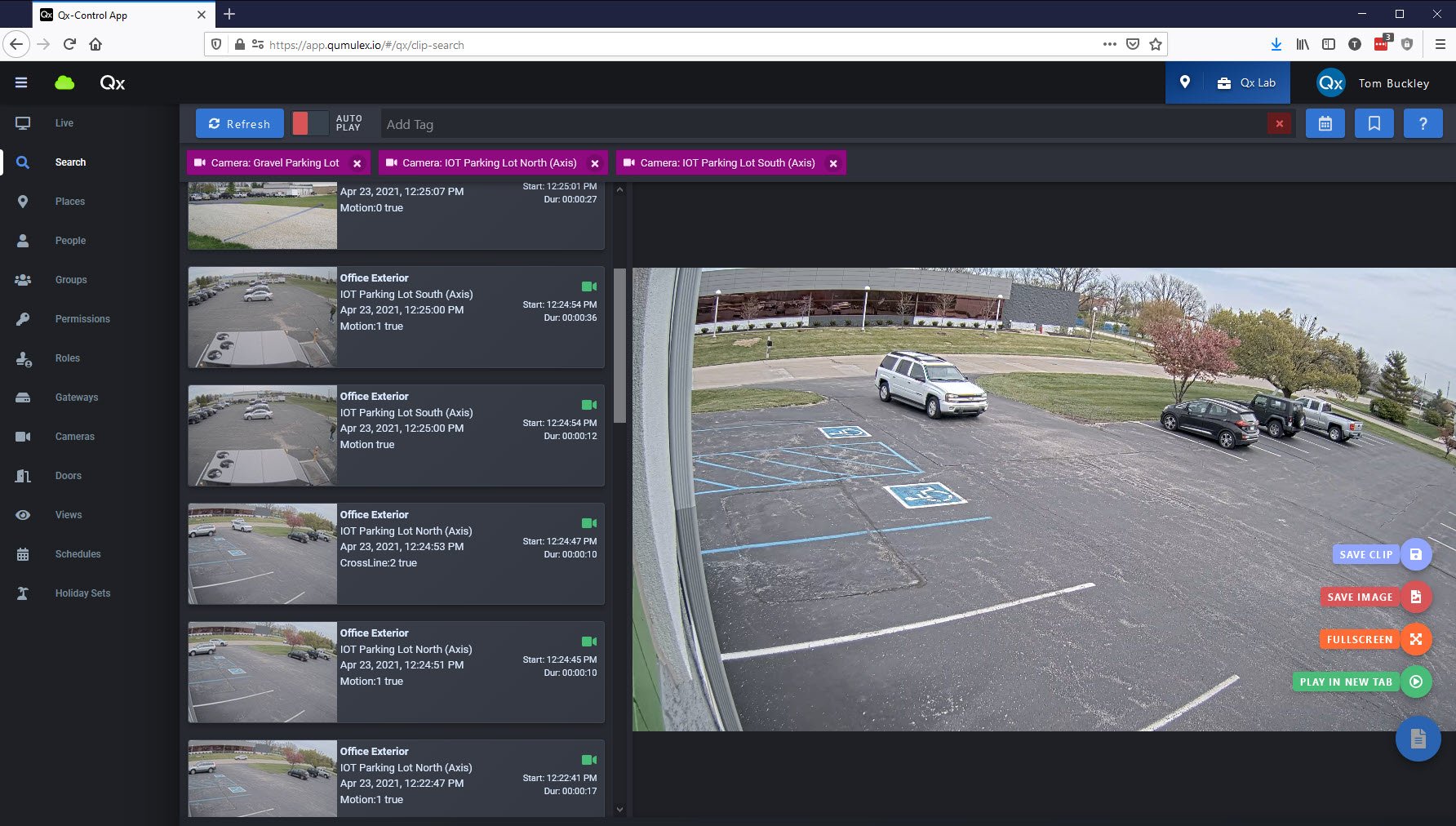This screenshot has height=826, width=1456.
Task: Remove IOT Parking Lot North tag
Action: click(x=595, y=163)
